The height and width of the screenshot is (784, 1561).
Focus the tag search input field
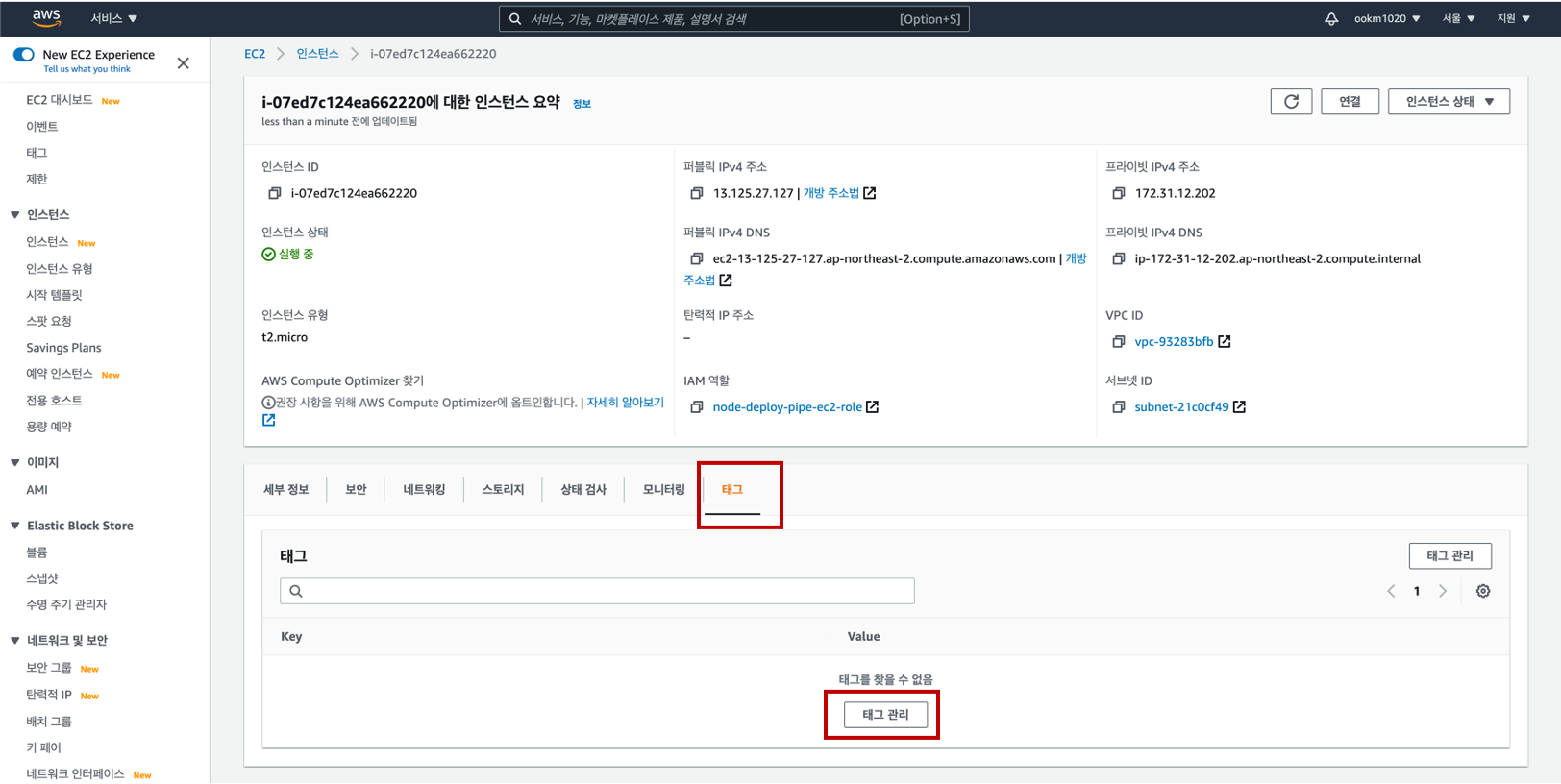(x=597, y=591)
